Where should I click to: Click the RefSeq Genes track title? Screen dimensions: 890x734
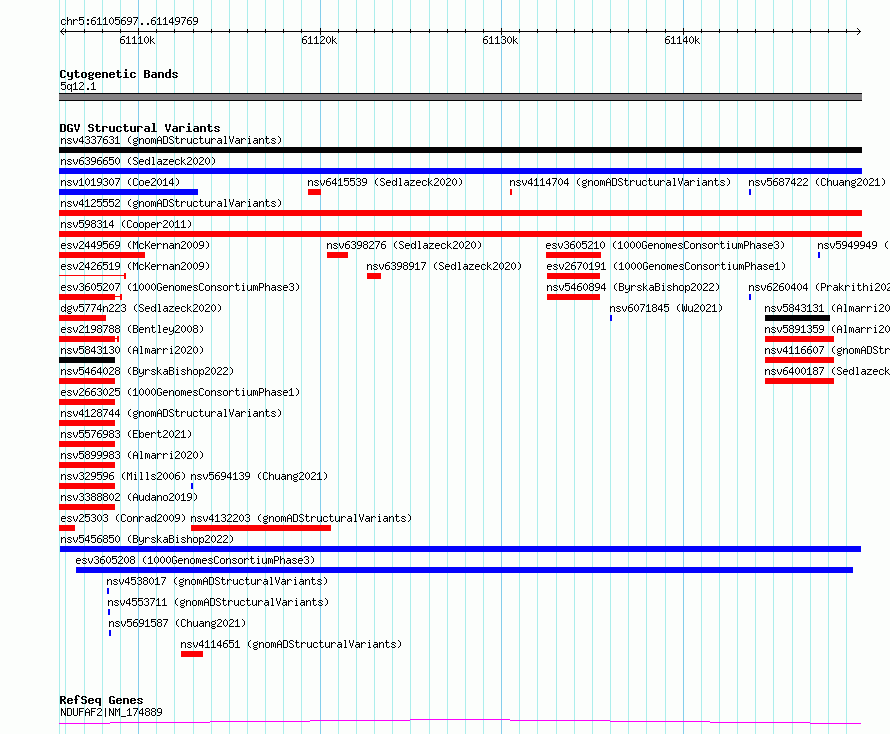coord(101,700)
